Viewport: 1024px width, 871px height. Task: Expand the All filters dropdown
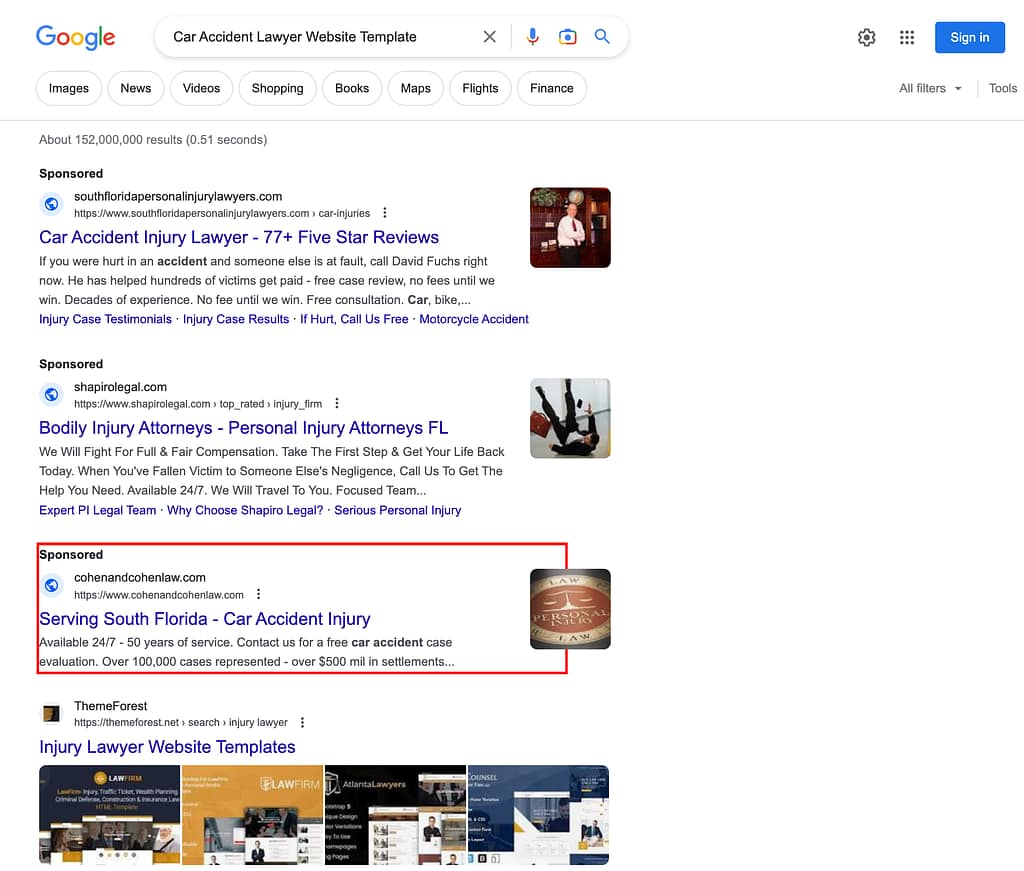pos(931,88)
